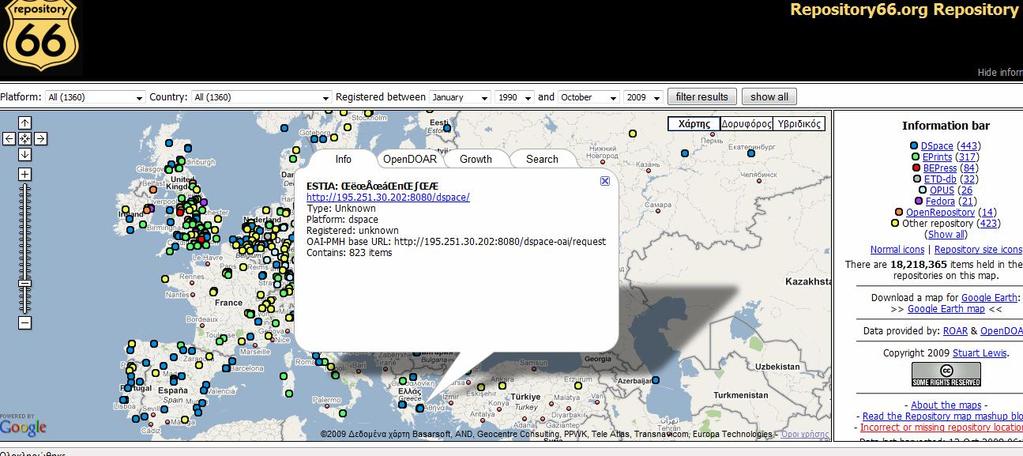The image size is (1023, 456).
Task: Zoom in with the plus button
Action: tap(25, 174)
